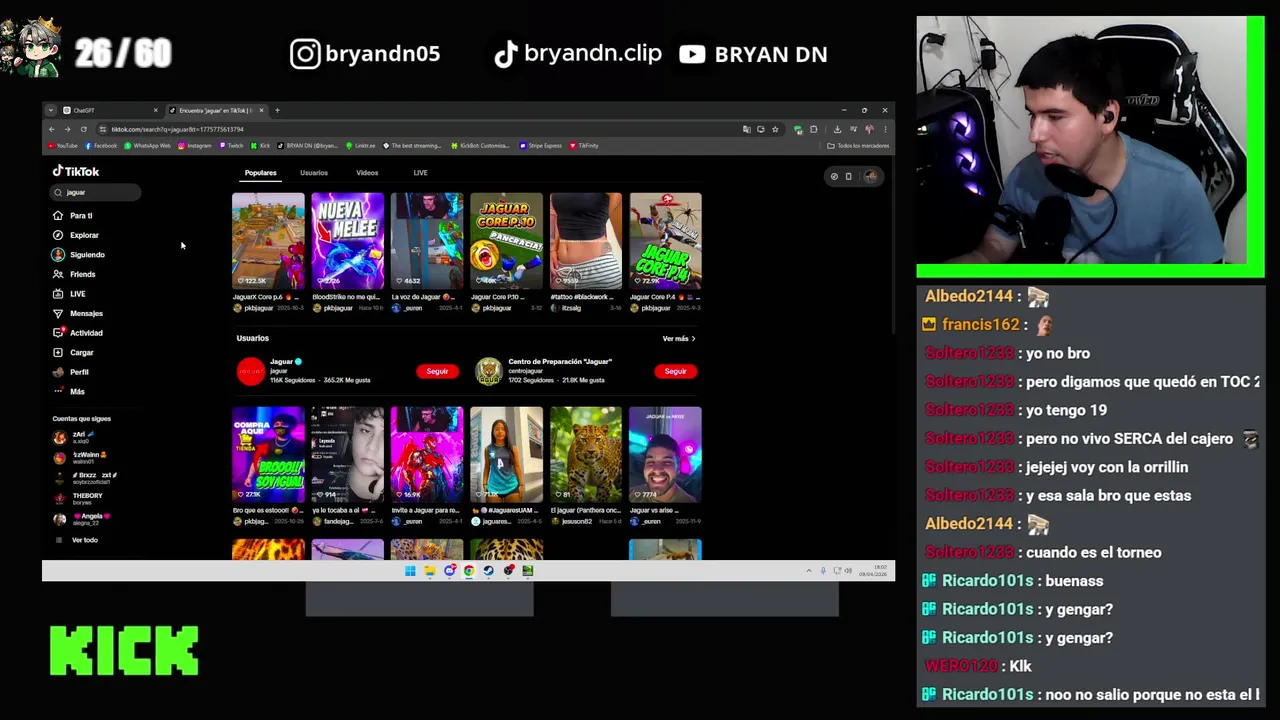Open followed account Angela

tap(81, 519)
